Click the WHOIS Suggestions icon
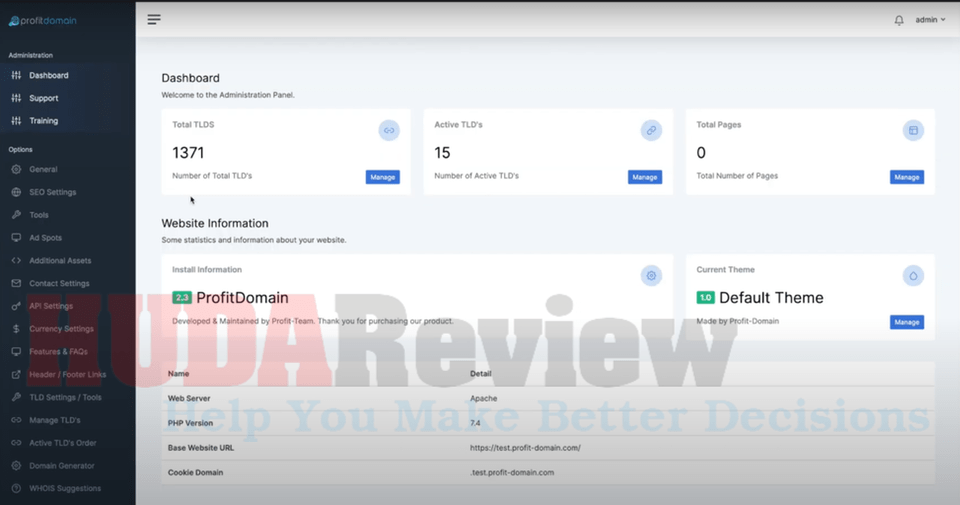Screen dimensions: 960x505 tap(16, 488)
